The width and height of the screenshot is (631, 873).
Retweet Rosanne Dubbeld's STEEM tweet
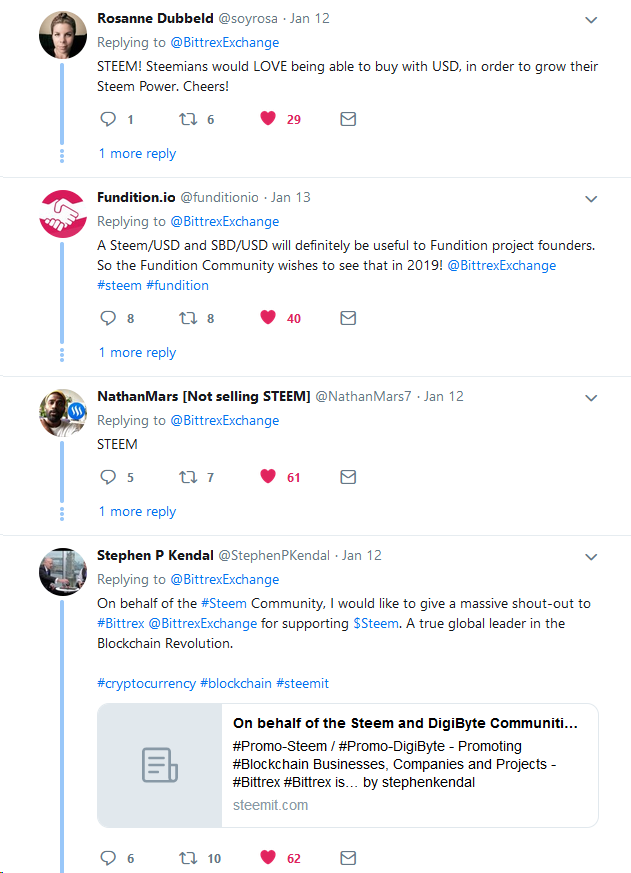188,119
